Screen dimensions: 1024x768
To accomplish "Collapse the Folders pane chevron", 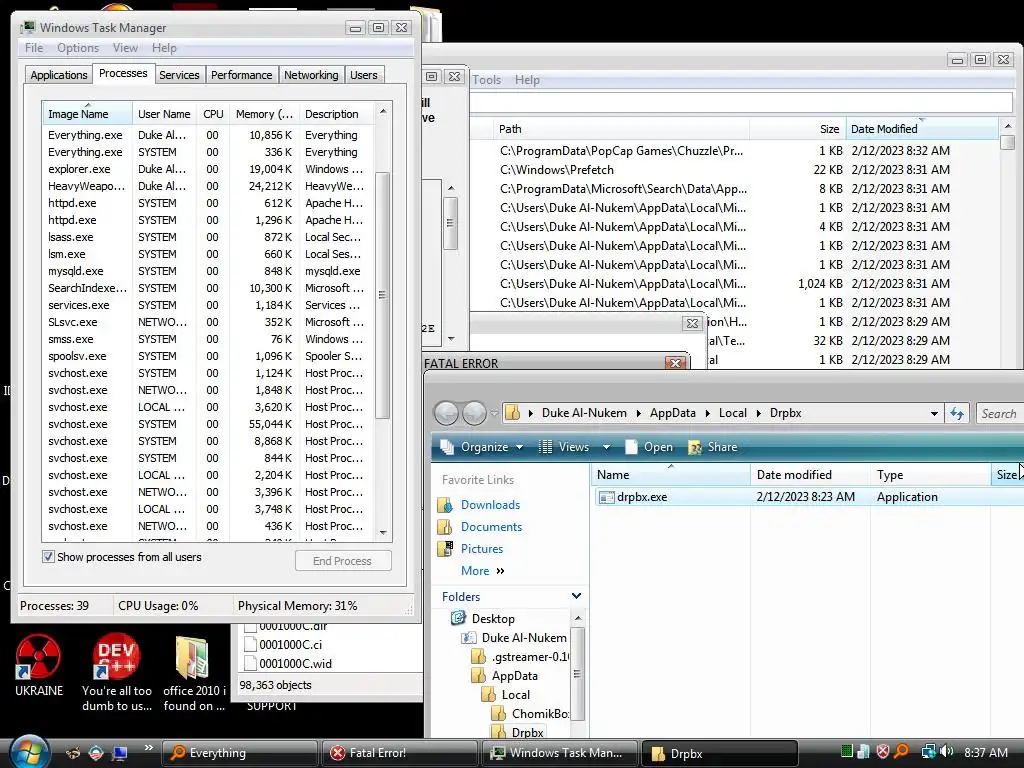I will coord(576,596).
